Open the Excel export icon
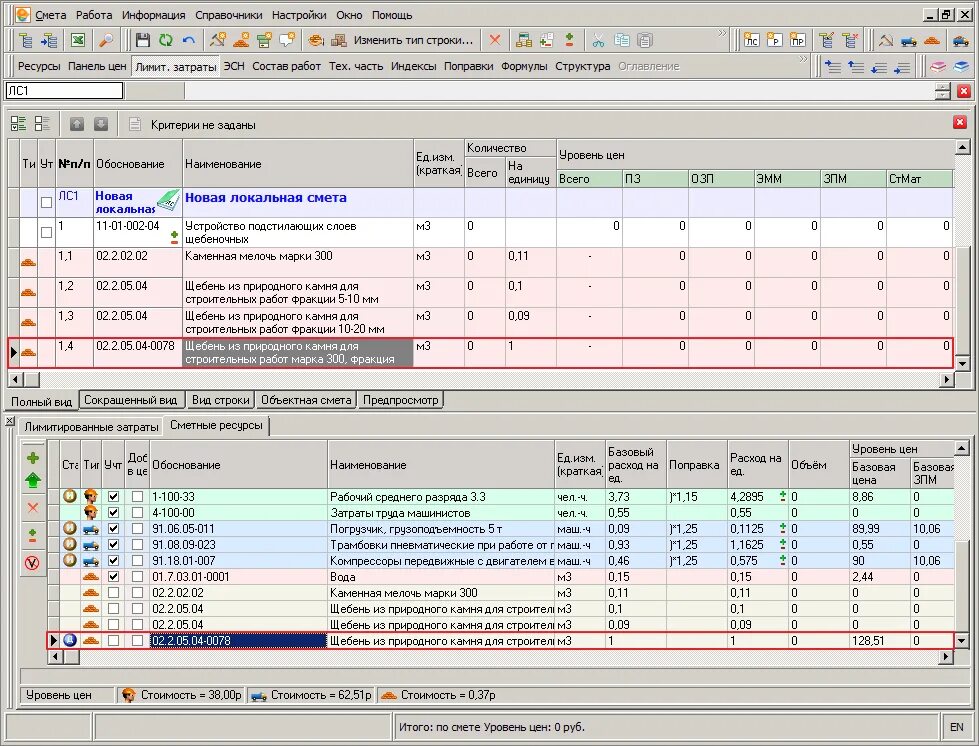979x746 pixels. [77, 41]
